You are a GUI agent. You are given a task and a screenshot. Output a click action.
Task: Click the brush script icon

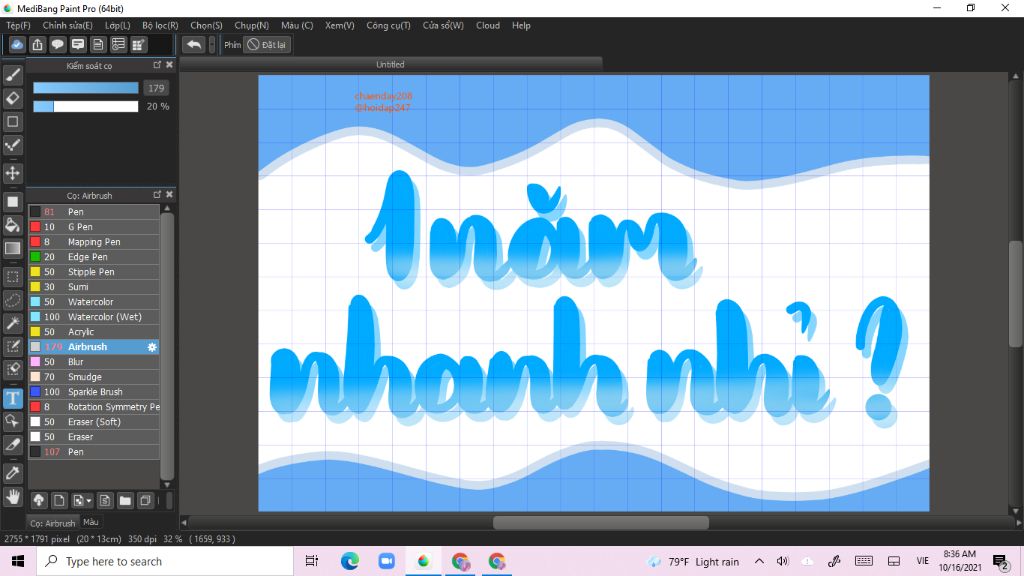tap(104, 501)
